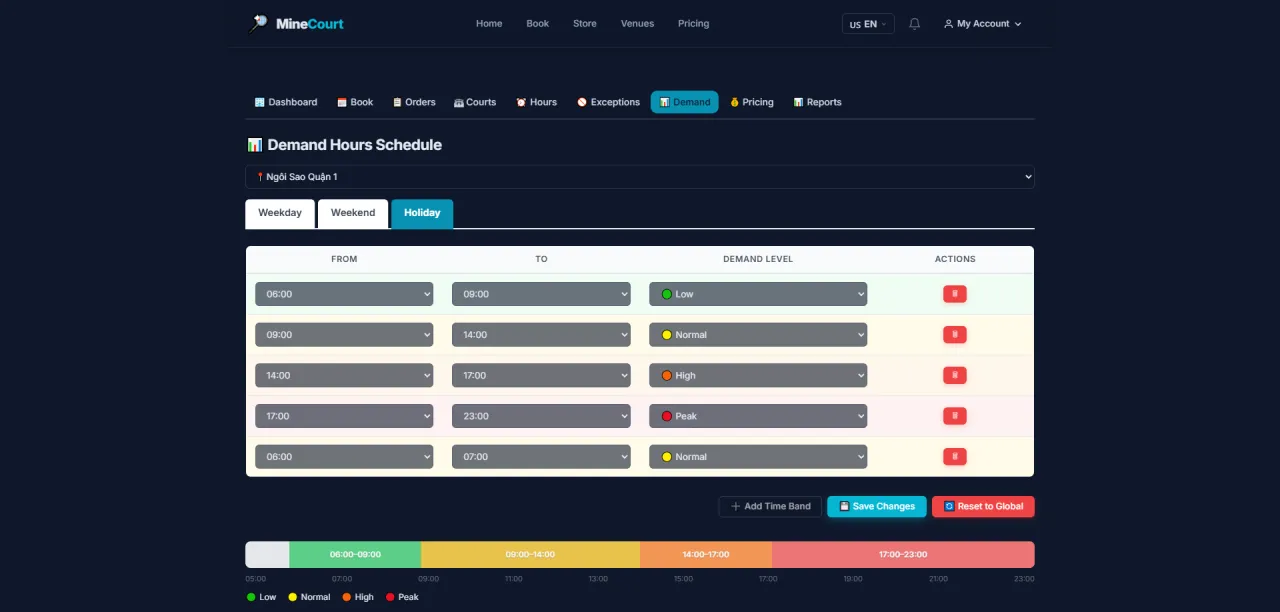Open the Hours section
1280x612 pixels.
tap(536, 102)
